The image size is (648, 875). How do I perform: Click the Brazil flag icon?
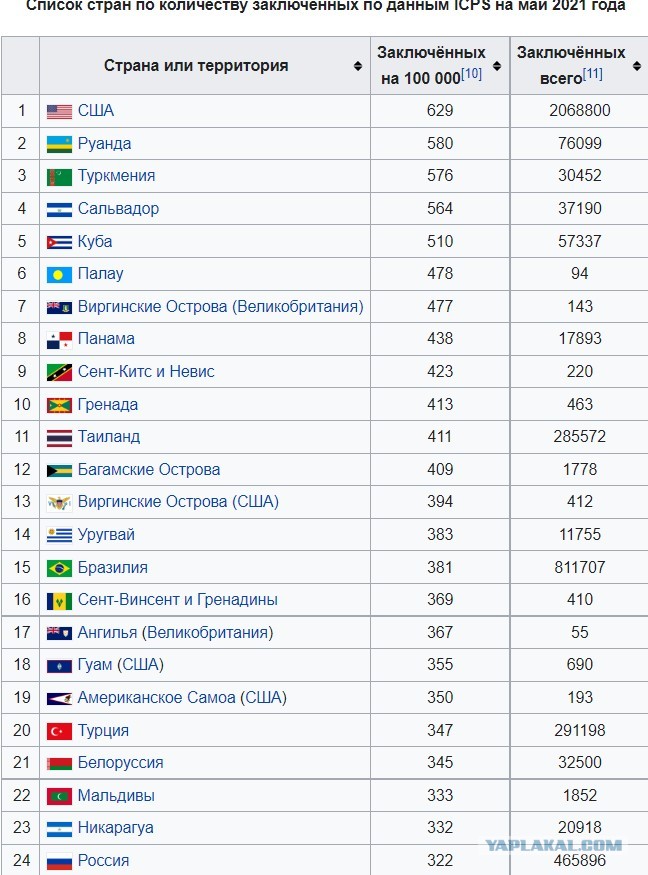click(x=59, y=568)
